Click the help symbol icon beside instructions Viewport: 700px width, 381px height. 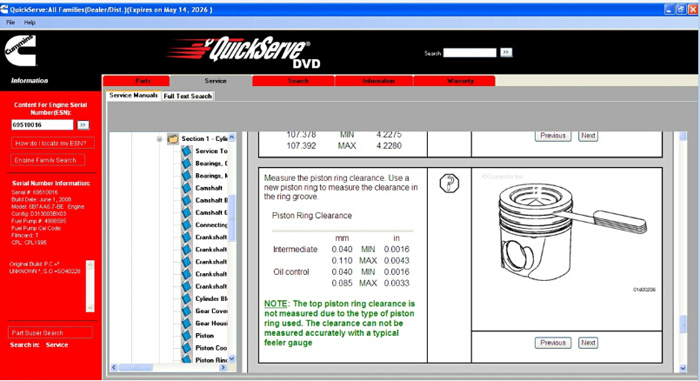click(449, 183)
